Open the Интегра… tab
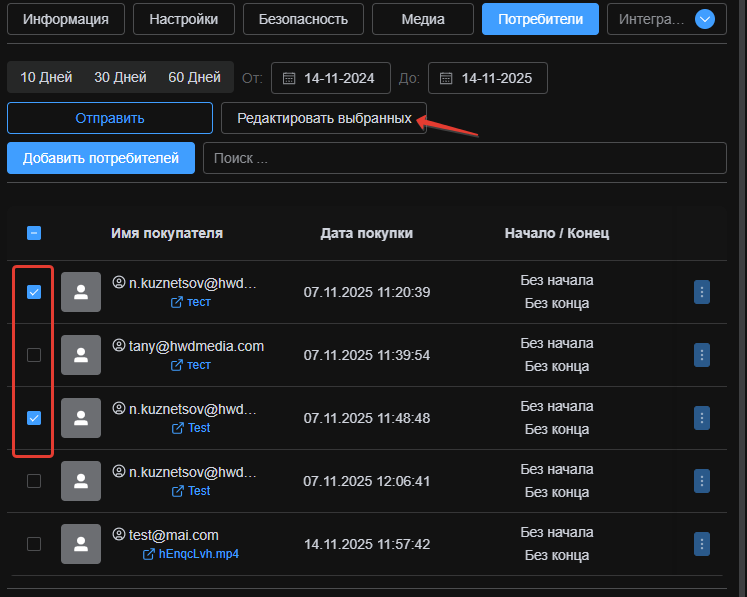The width and height of the screenshot is (747, 597). [651, 19]
